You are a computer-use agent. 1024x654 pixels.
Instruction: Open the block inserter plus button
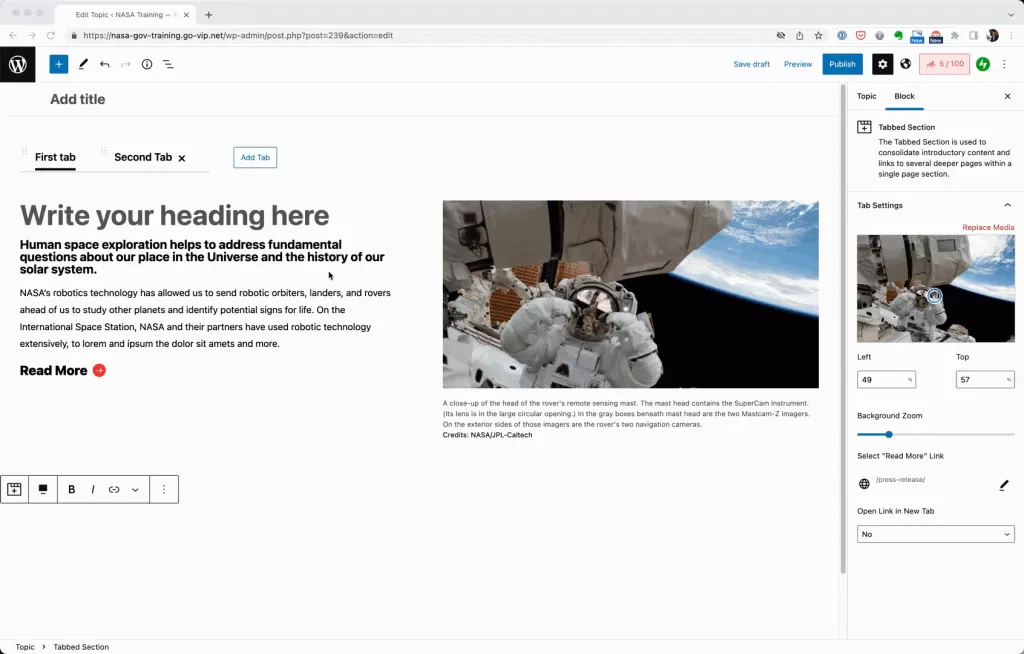pyautogui.click(x=59, y=64)
